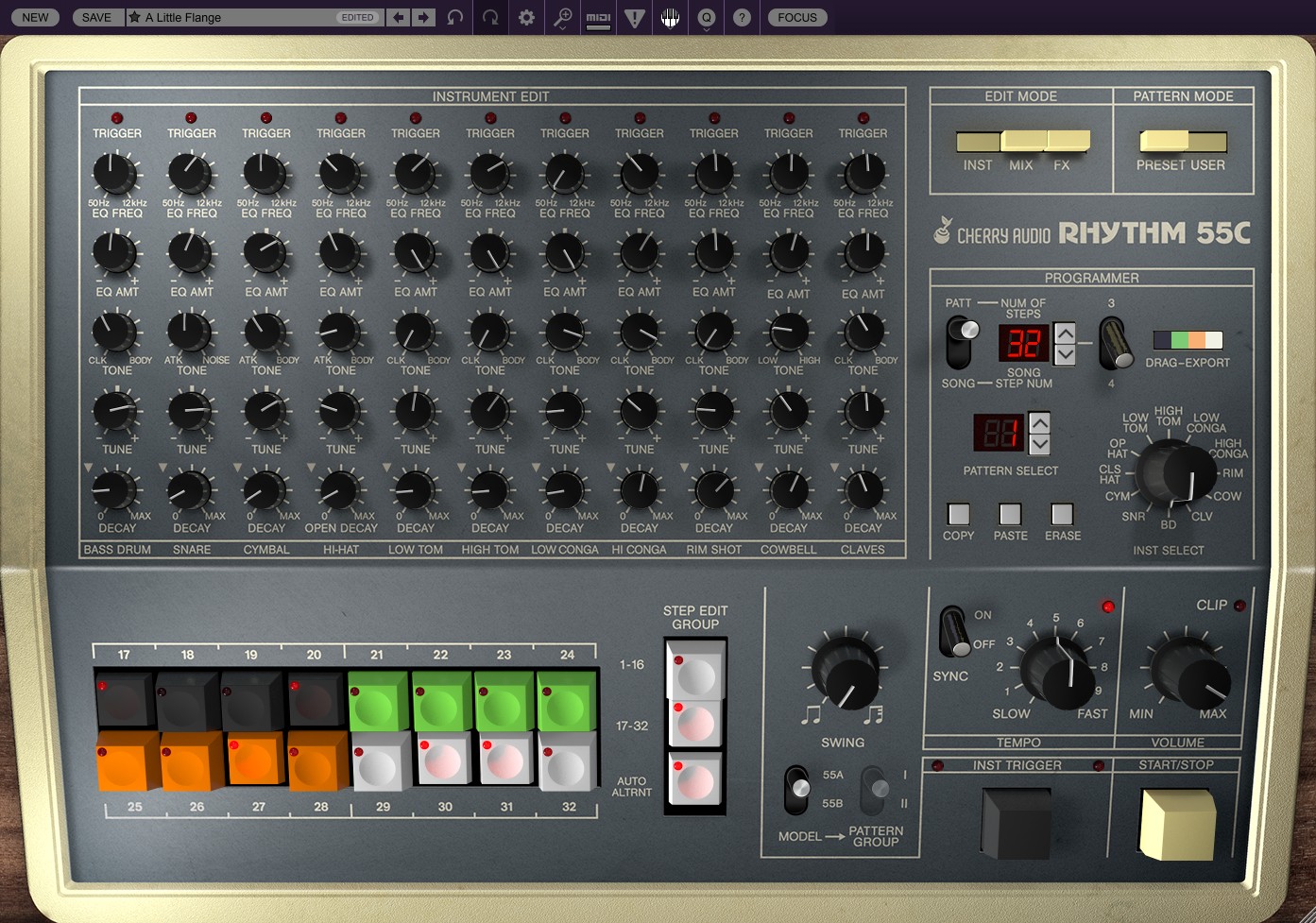Open settings gear icon
The image size is (1316, 923).
pos(526,17)
